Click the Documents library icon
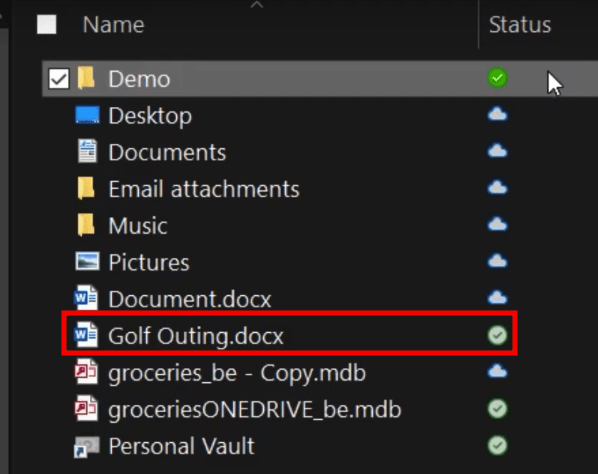The image size is (598, 474). tap(87, 151)
